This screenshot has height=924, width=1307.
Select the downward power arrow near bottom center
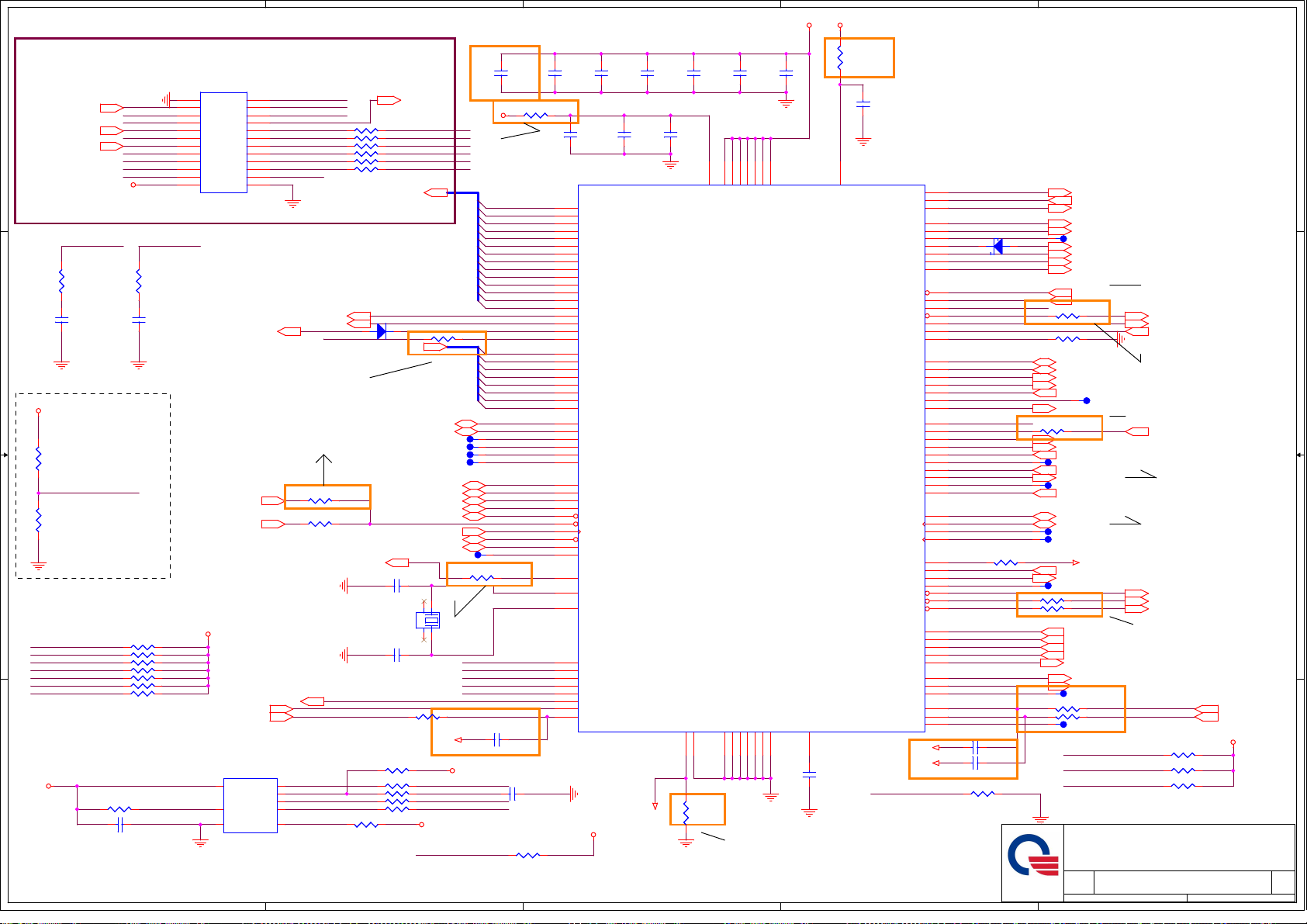pos(655,806)
